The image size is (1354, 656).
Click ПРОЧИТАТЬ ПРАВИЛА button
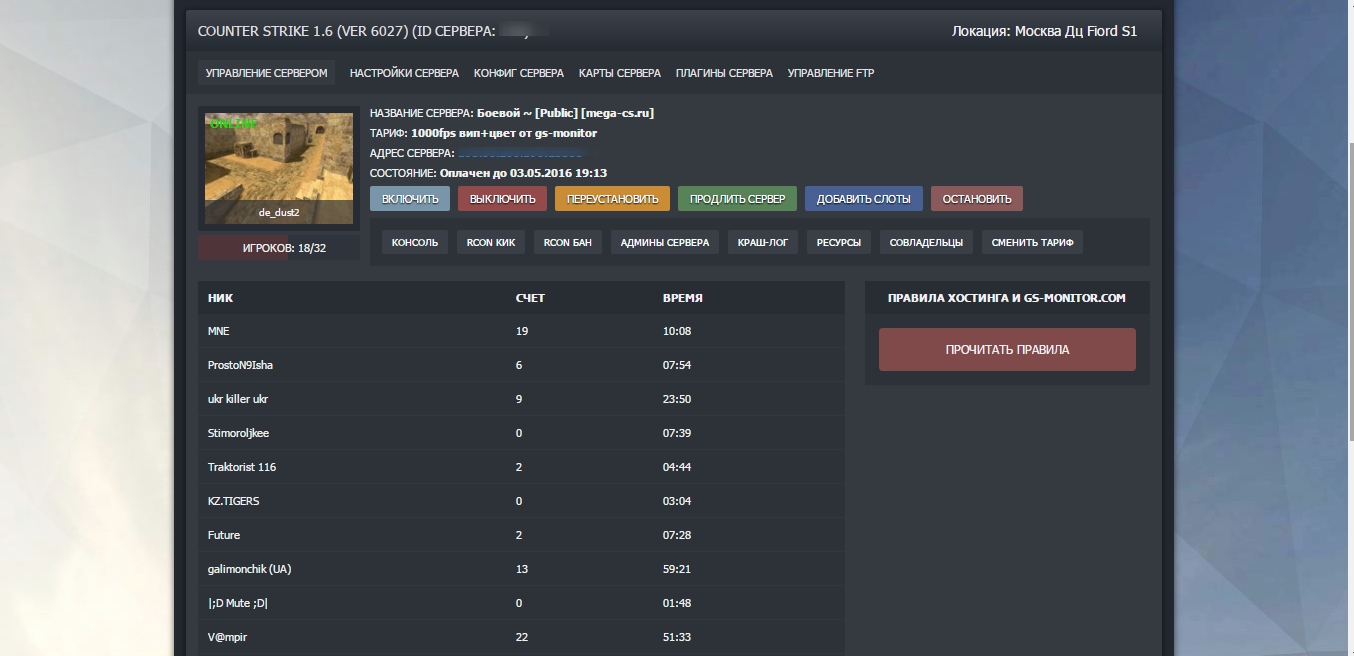click(x=1007, y=350)
